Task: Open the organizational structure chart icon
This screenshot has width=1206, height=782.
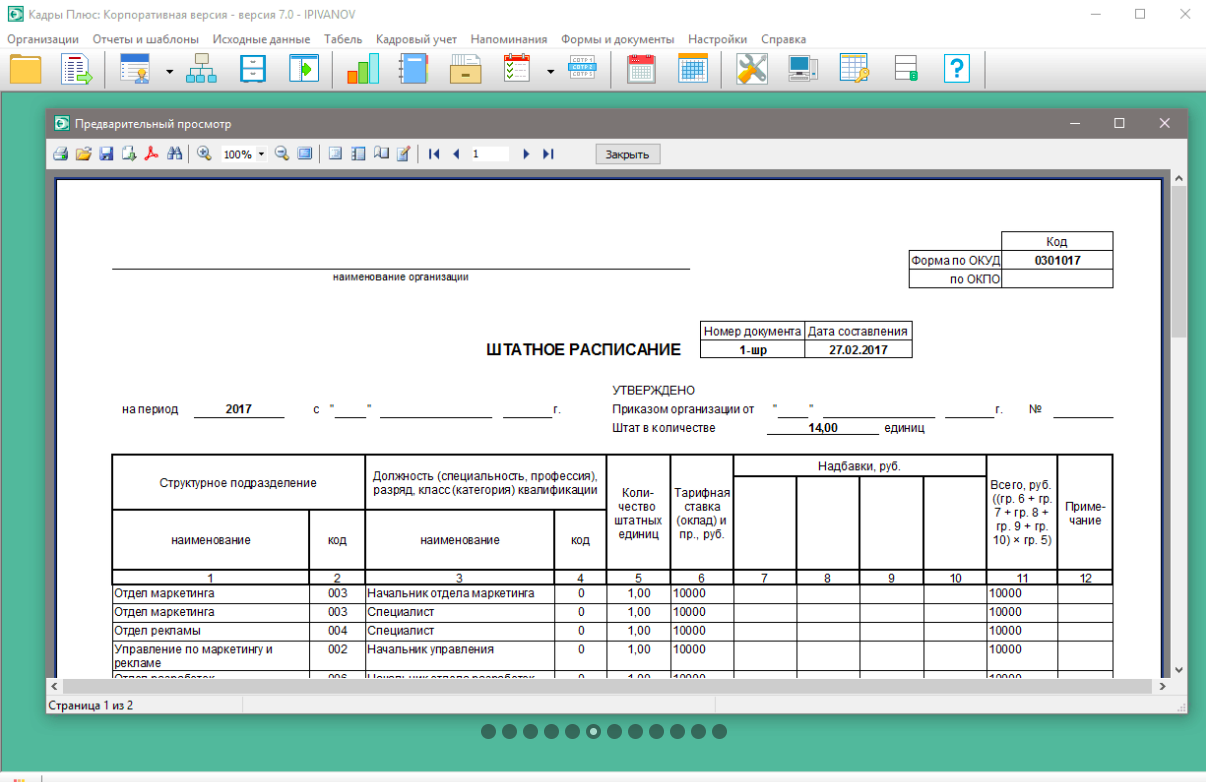Action: pyautogui.click(x=201, y=69)
